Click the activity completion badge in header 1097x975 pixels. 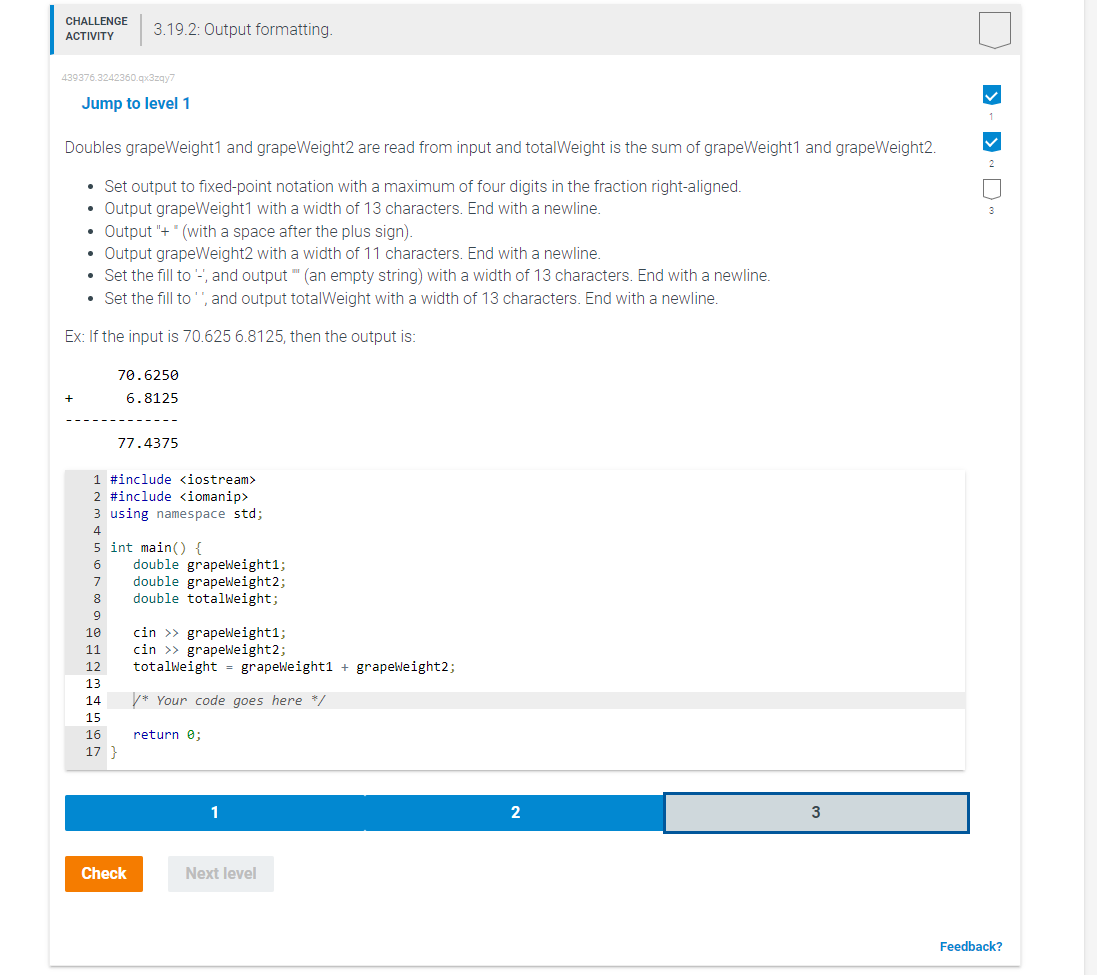[994, 30]
